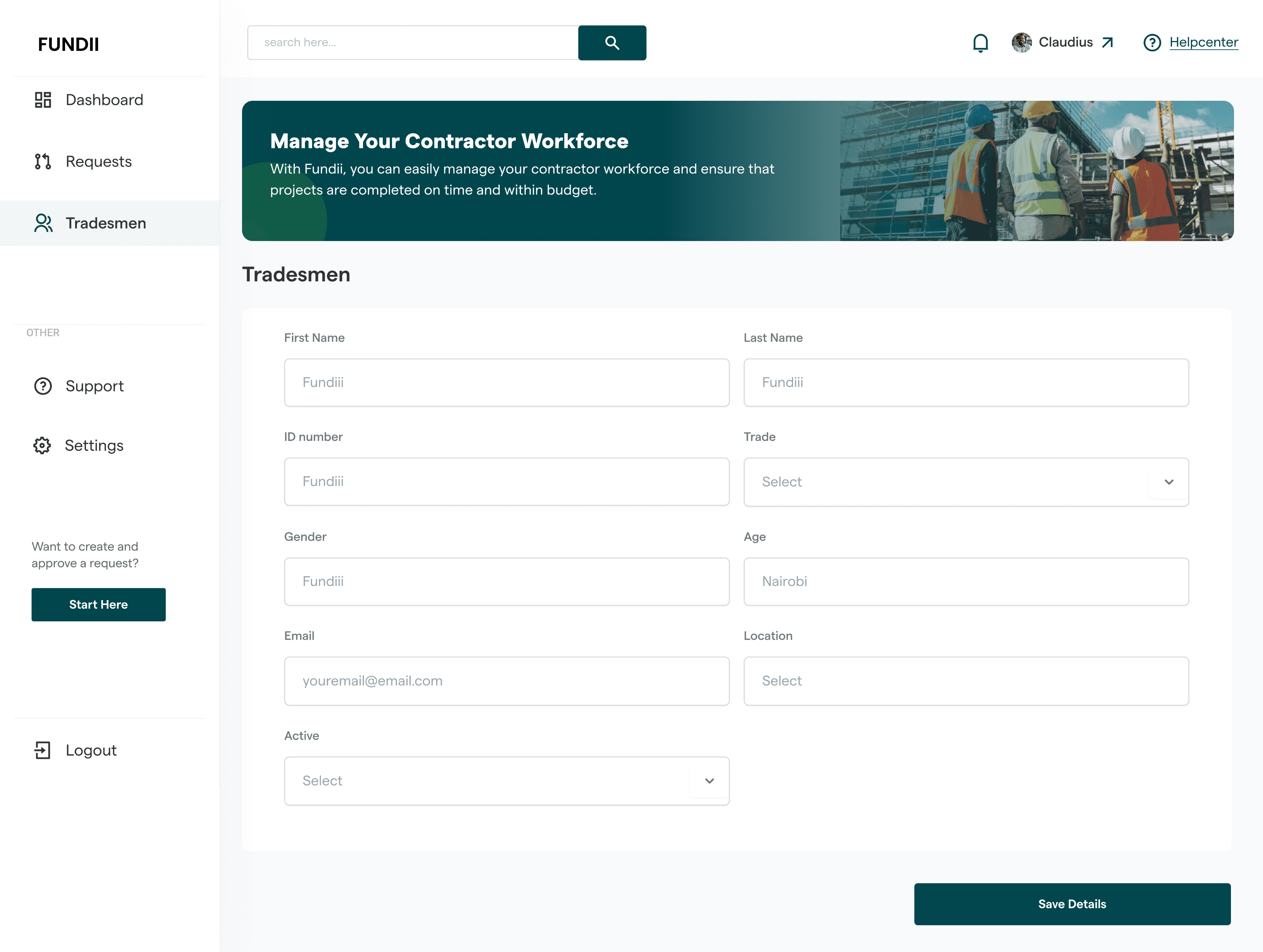Open the Trade select field

[x=966, y=482]
